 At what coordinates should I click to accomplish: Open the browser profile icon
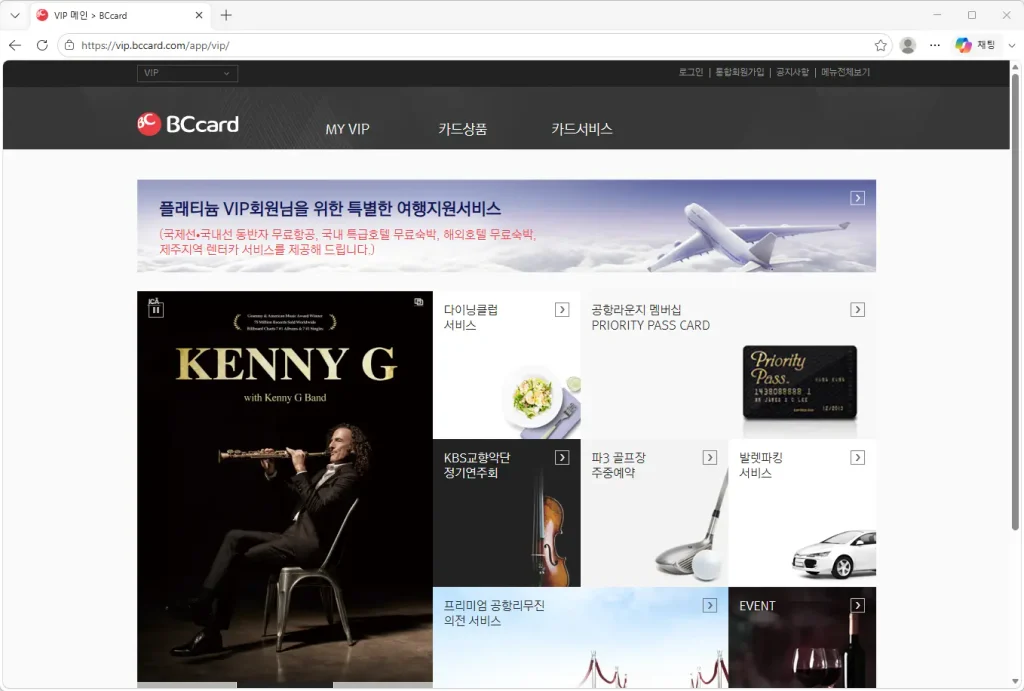point(908,45)
